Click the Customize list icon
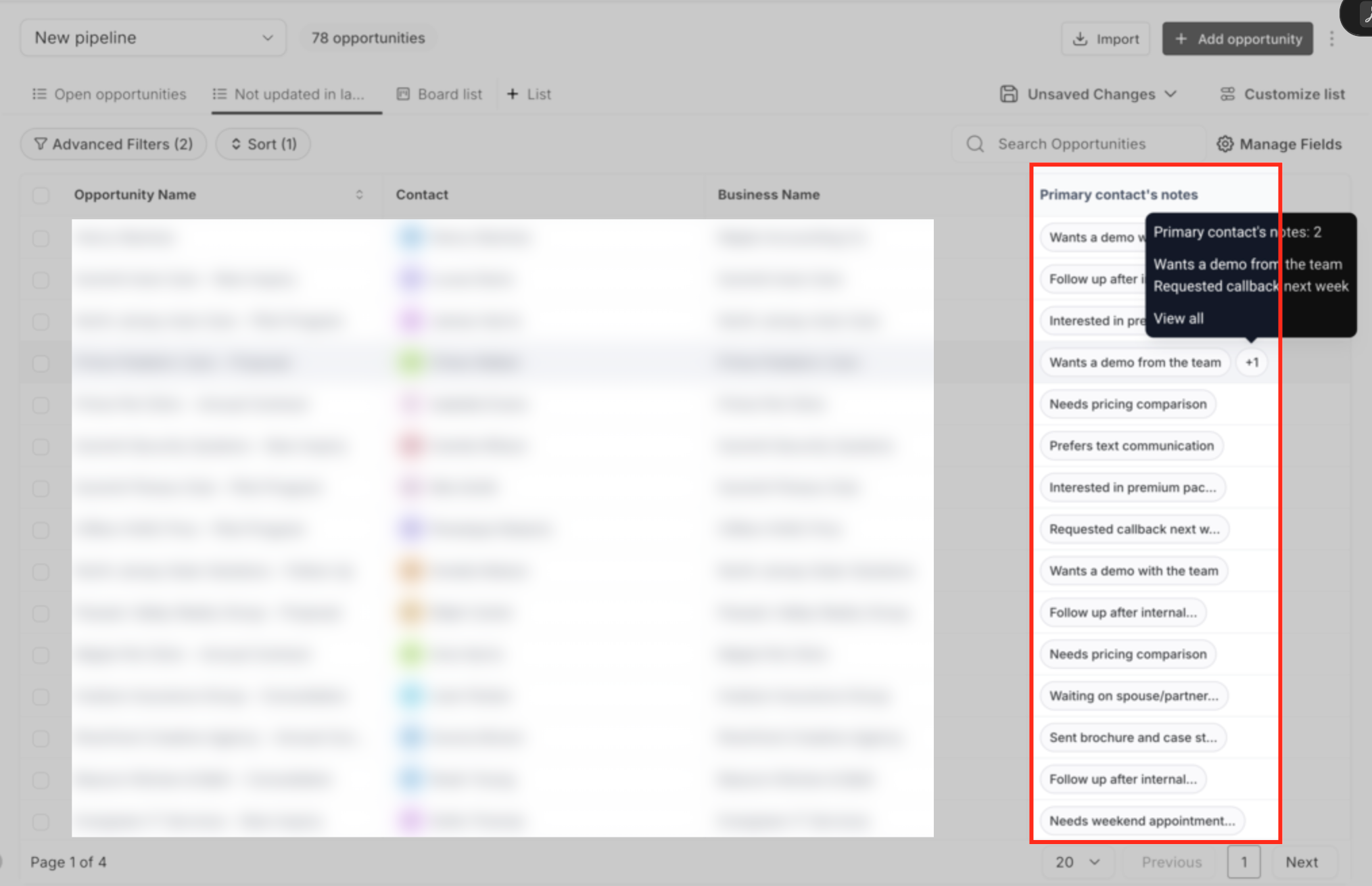This screenshot has width=1372, height=886. pos(1227,94)
